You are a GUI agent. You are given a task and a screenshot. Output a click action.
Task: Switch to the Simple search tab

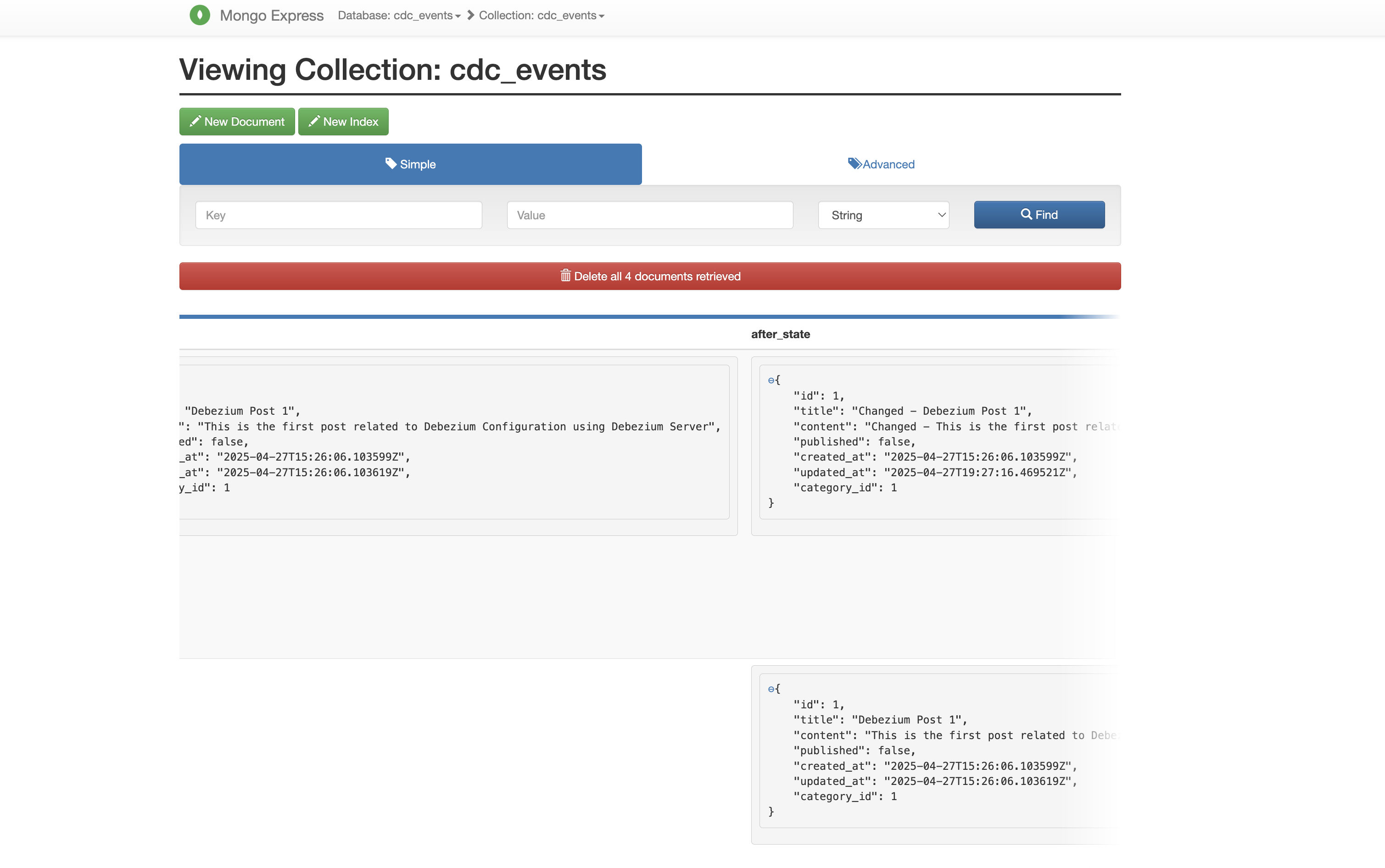pos(411,164)
